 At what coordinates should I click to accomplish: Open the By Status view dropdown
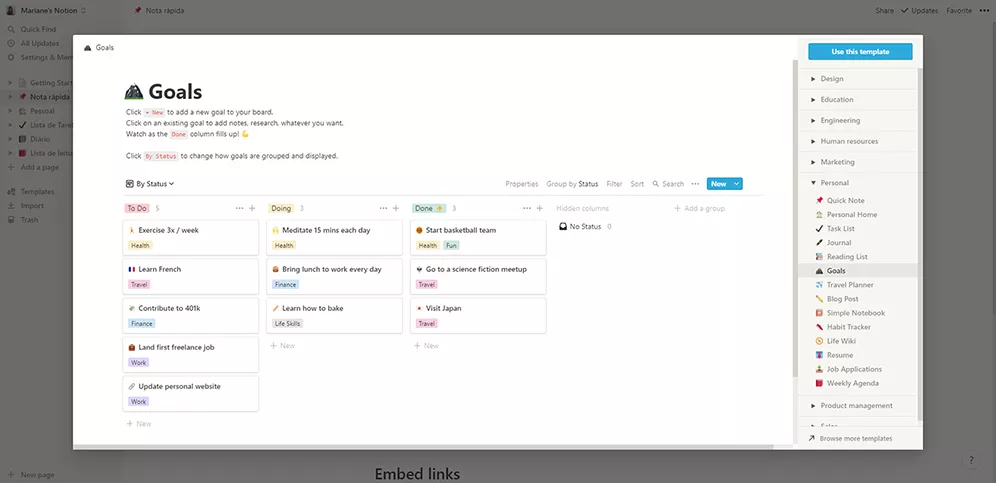coord(150,184)
